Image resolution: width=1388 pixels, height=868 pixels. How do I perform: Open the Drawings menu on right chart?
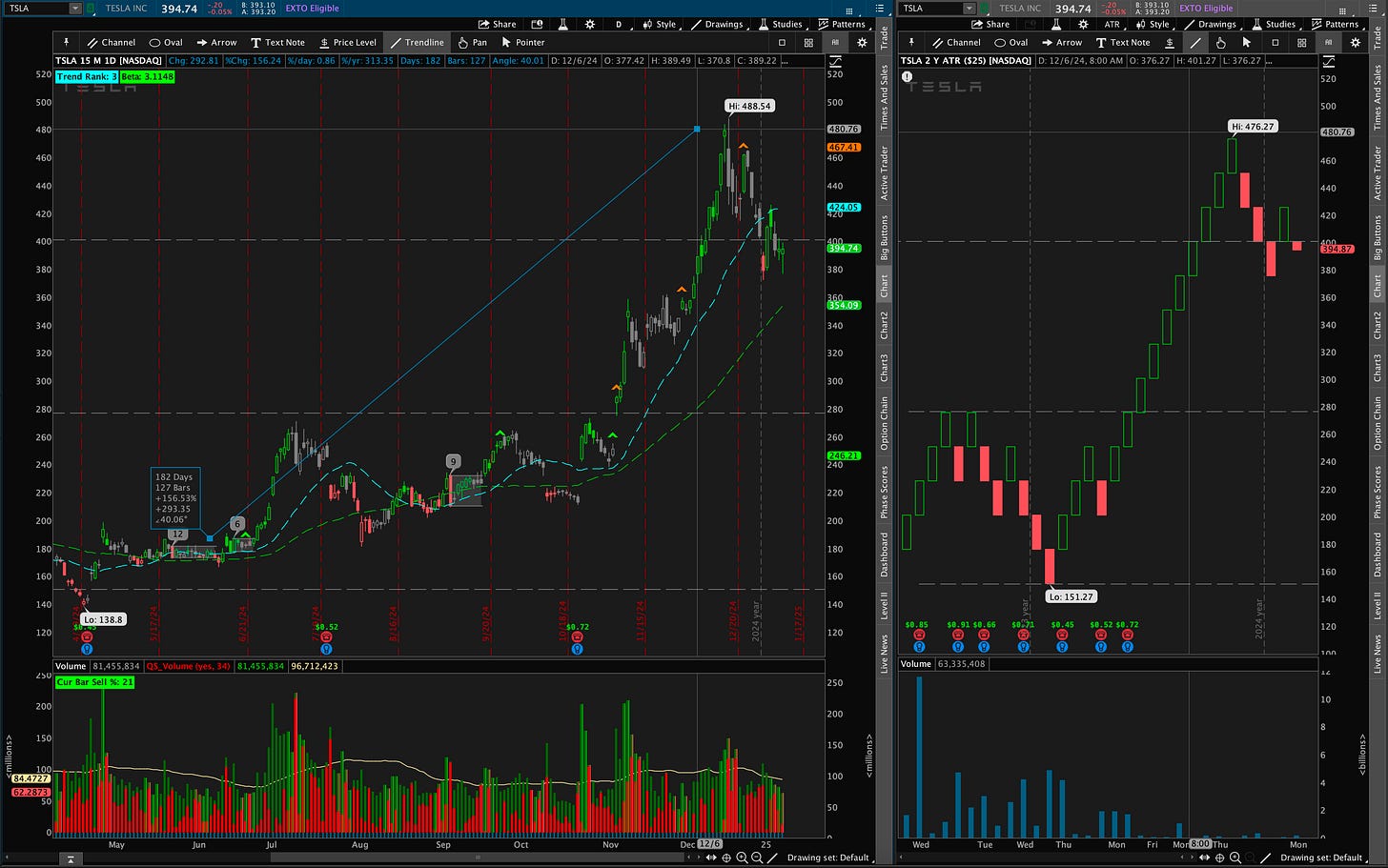[x=1209, y=24]
